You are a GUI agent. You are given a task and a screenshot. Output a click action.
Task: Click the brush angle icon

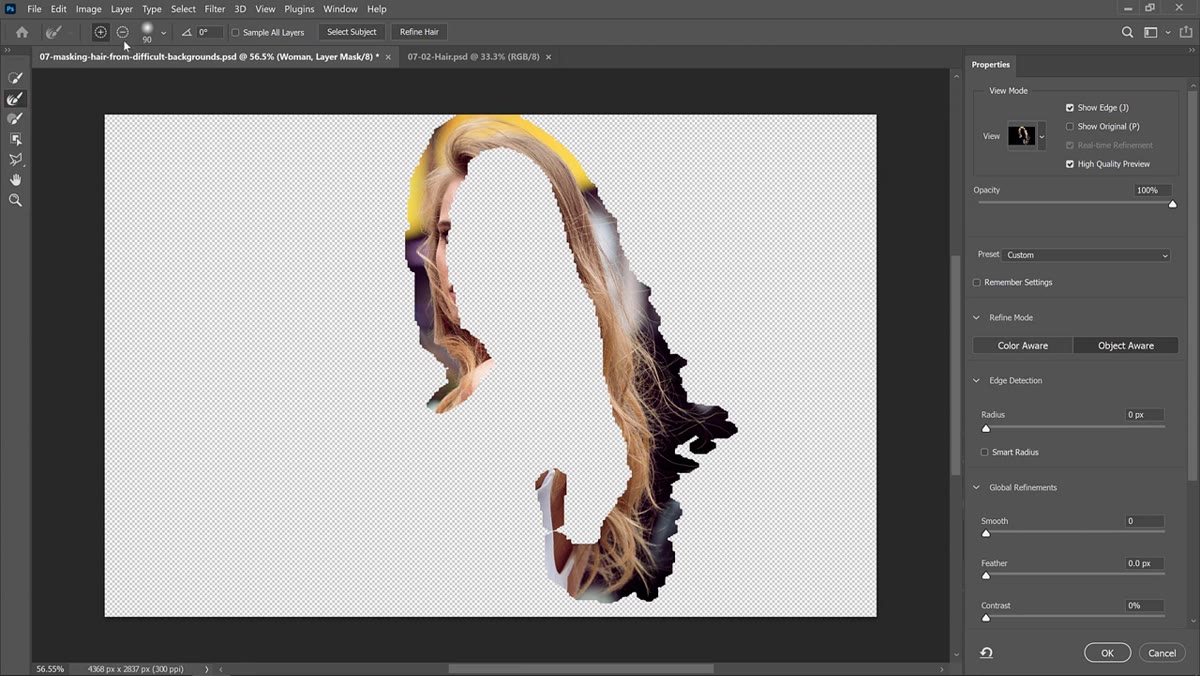186,32
